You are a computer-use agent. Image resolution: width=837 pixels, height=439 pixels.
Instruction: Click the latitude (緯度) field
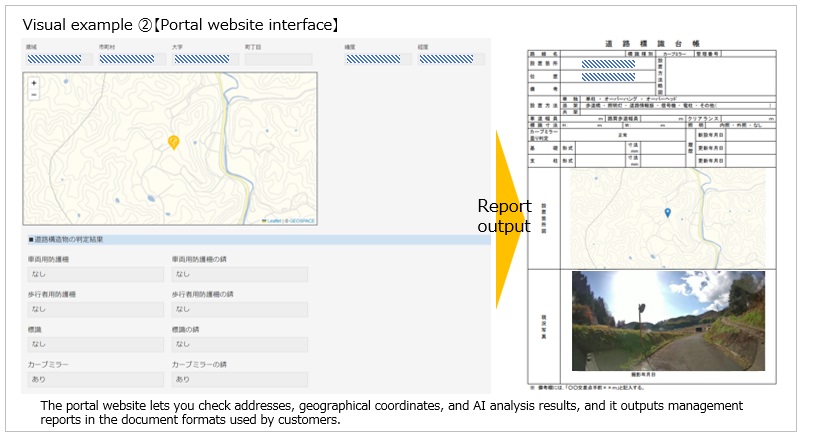click(x=376, y=59)
